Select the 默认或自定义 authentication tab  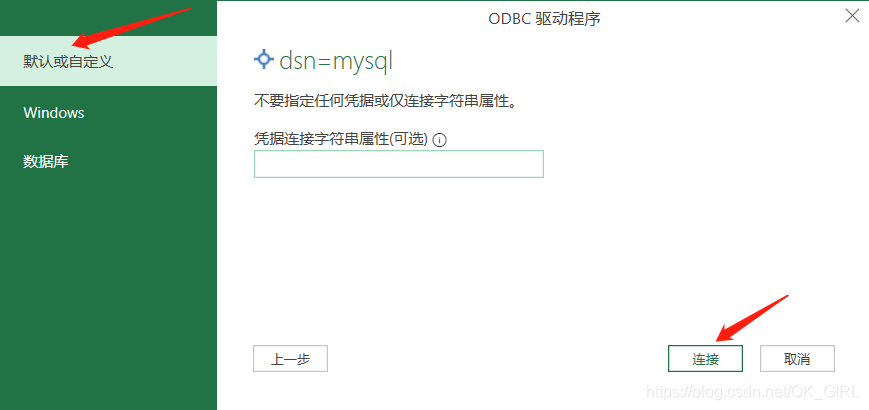108,61
